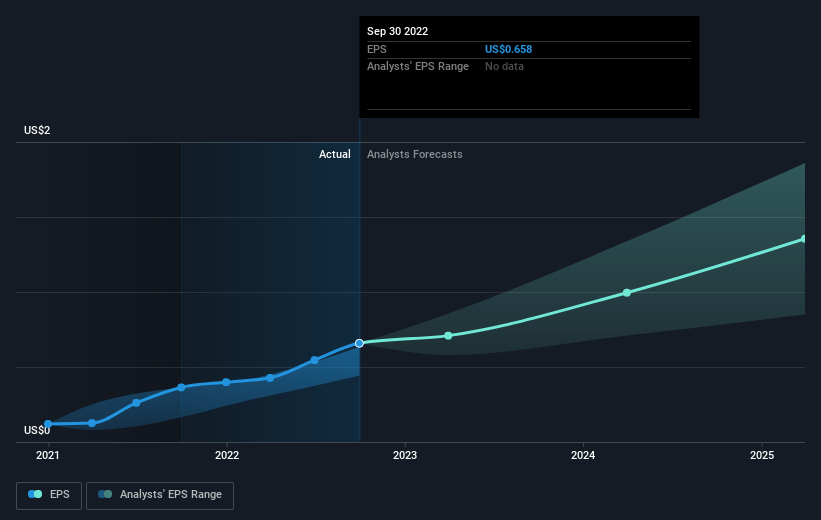Click the EPS data point above the 2022 label
The width and height of the screenshot is (821, 520).
226,382
